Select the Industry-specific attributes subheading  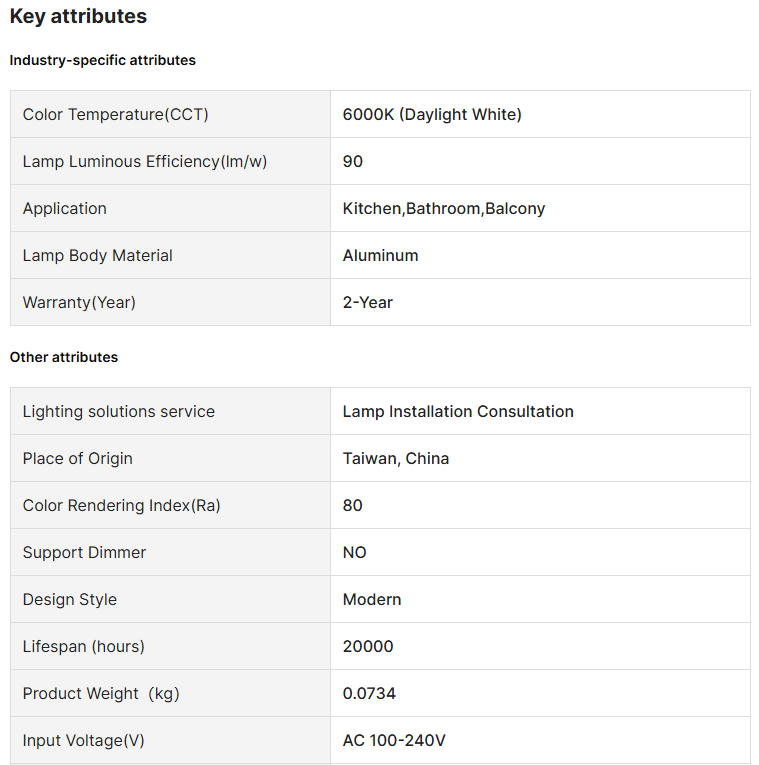click(x=103, y=60)
